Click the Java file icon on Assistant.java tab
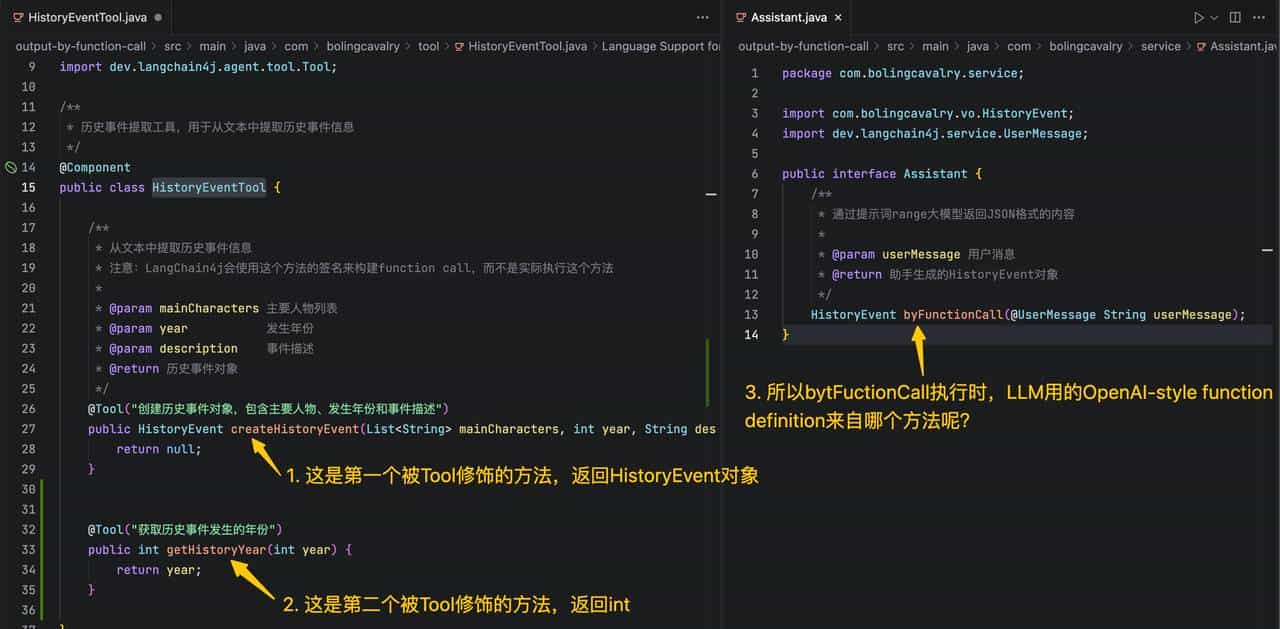The image size is (1280, 629). click(x=740, y=17)
